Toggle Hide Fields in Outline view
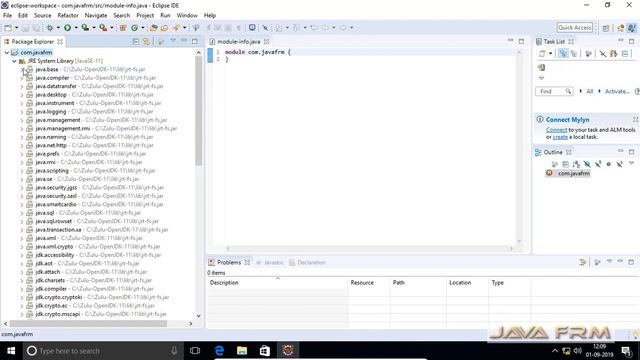640x360 pixels. coord(587,164)
